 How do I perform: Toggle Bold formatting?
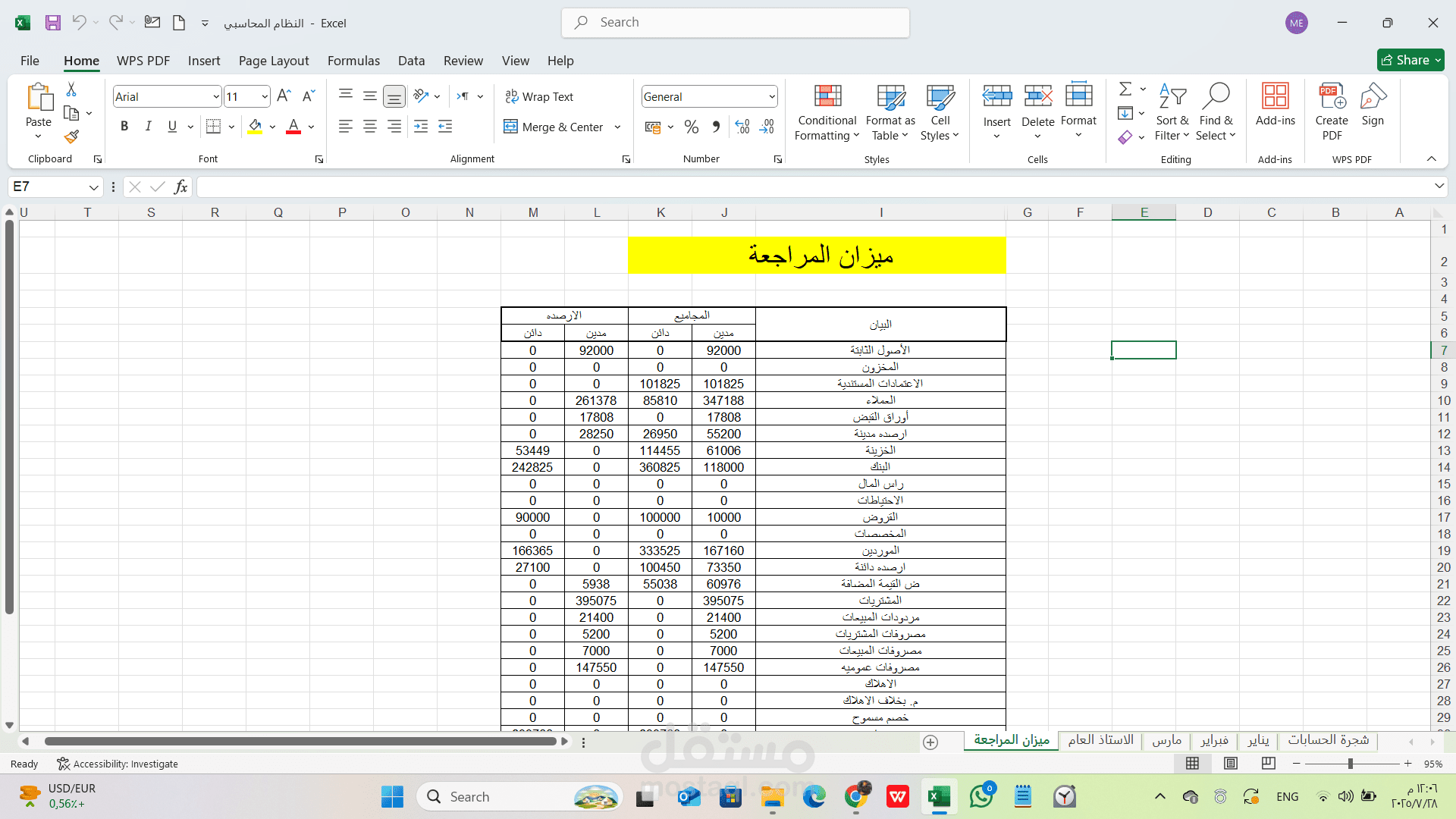click(124, 127)
